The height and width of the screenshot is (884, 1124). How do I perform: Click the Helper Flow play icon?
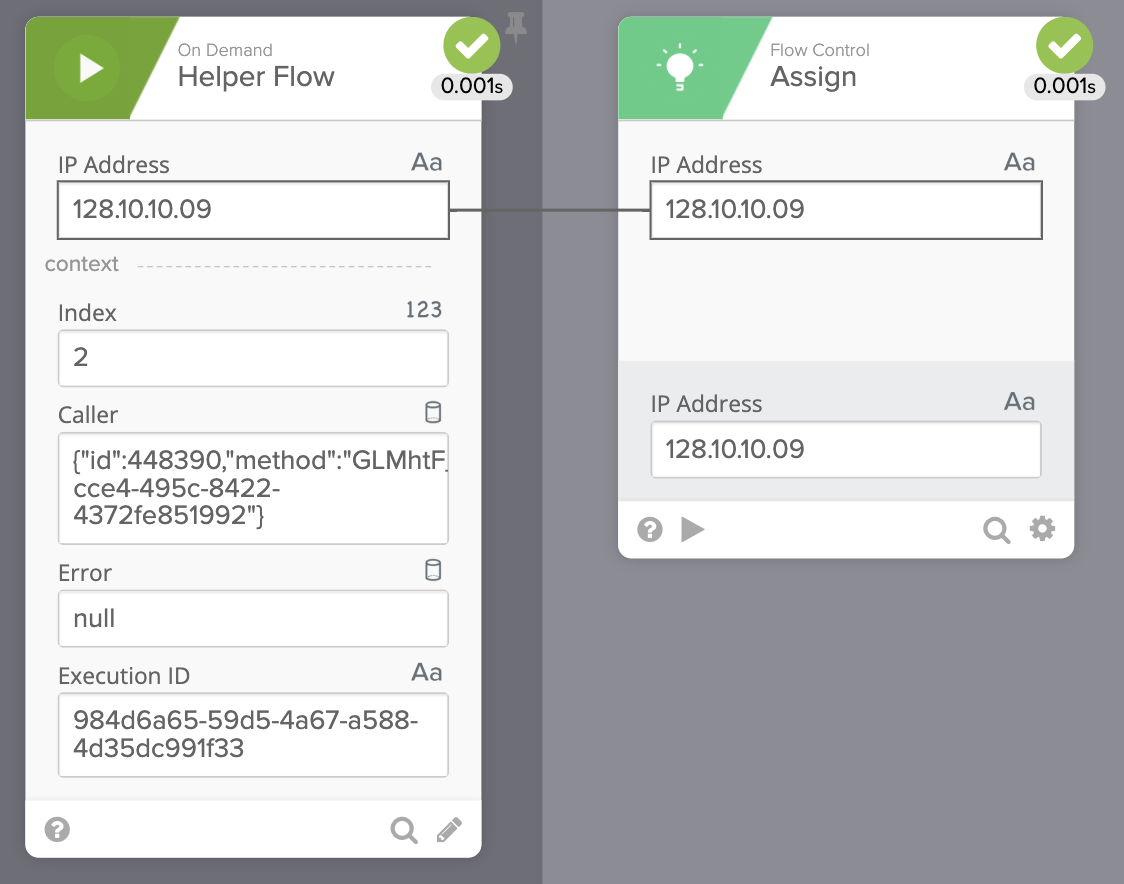pyautogui.click(x=88, y=68)
